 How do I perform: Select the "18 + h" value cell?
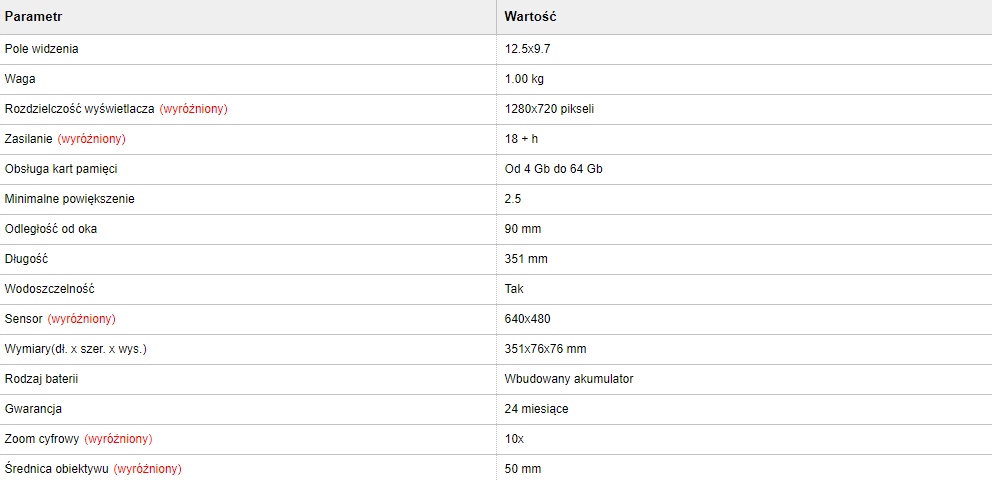[x=522, y=139]
